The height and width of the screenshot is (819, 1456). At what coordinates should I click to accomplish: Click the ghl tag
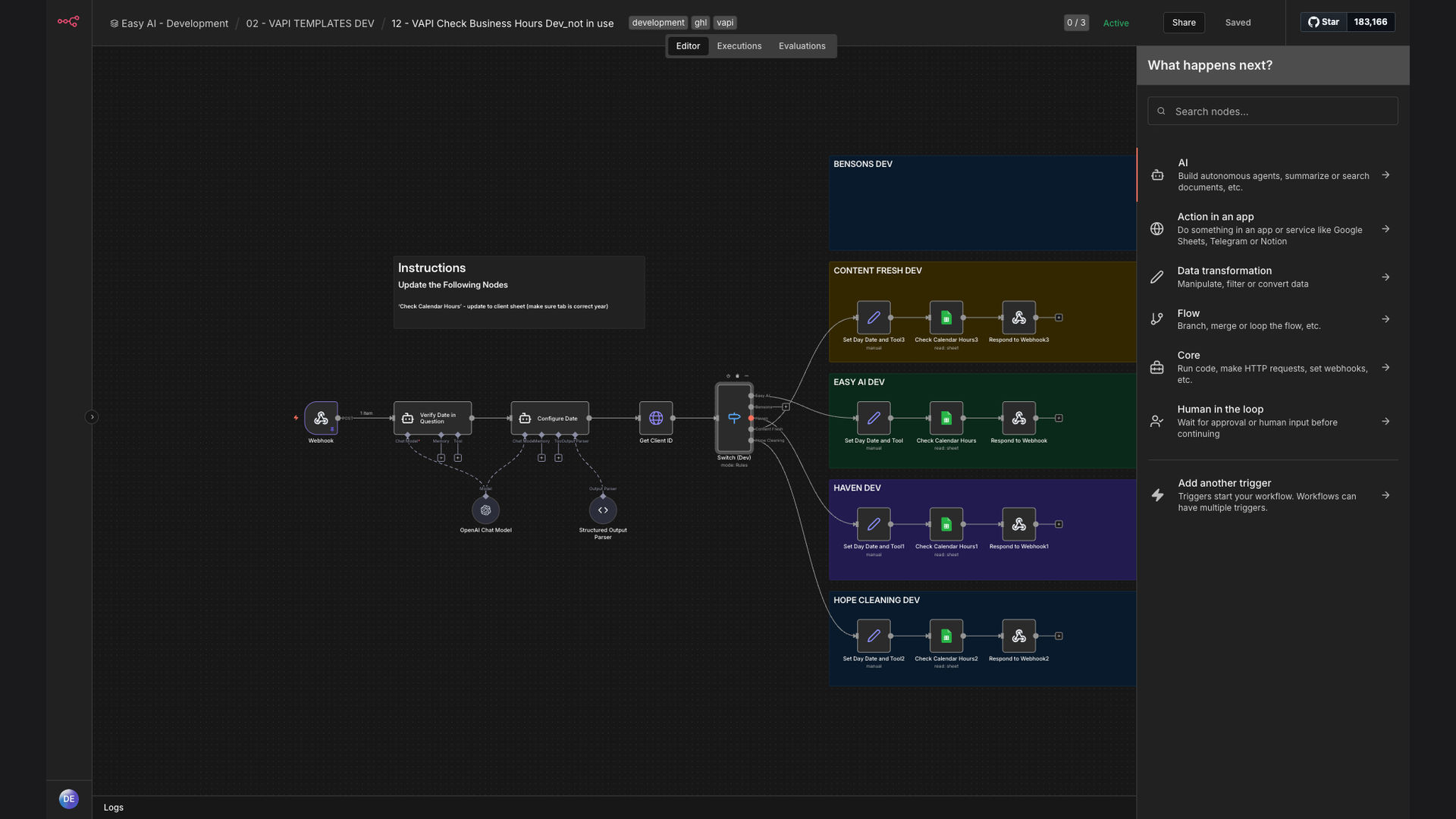(x=701, y=23)
